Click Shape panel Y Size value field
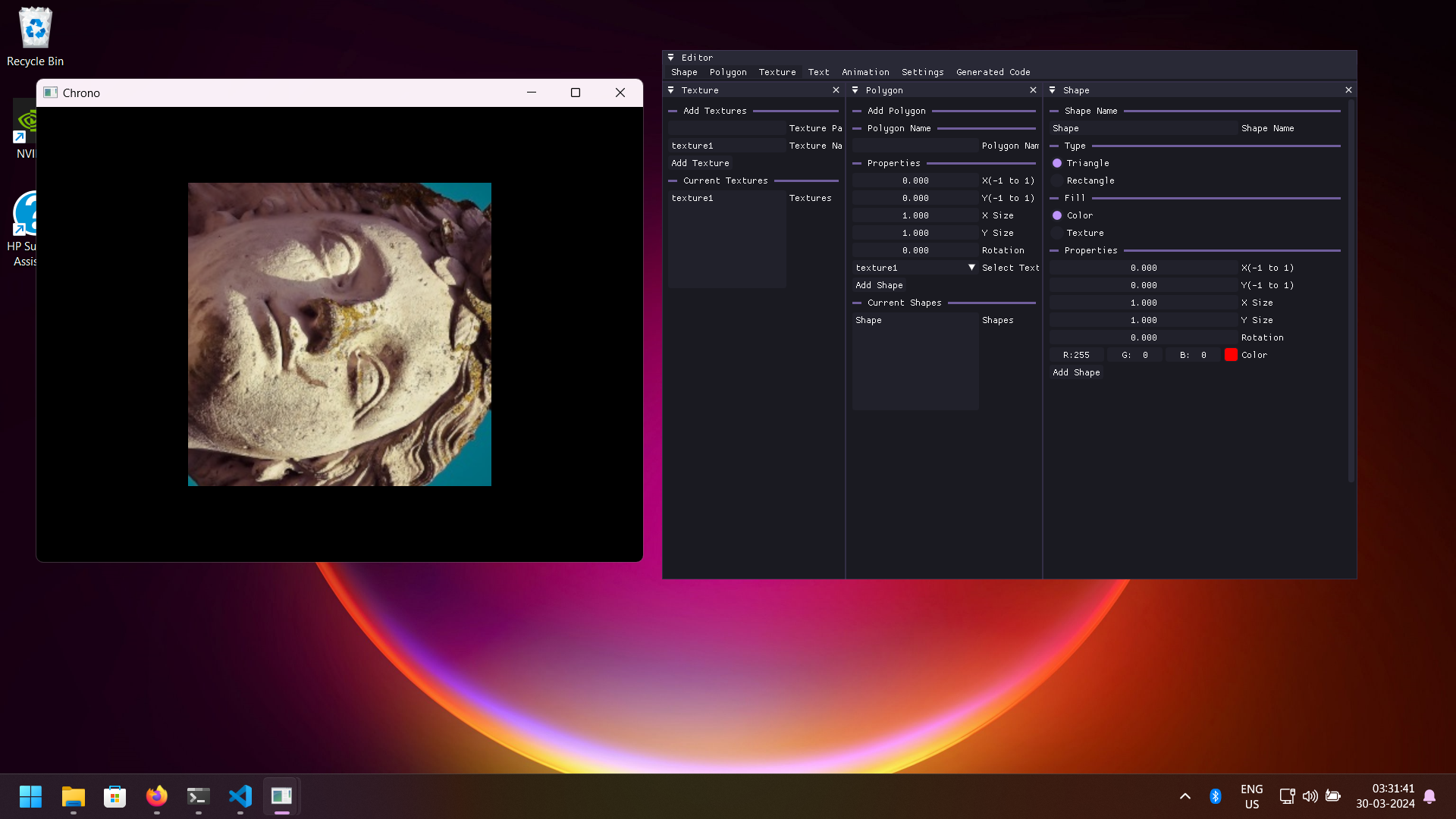This screenshot has width=1456, height=819. [x=1144, y=320]
